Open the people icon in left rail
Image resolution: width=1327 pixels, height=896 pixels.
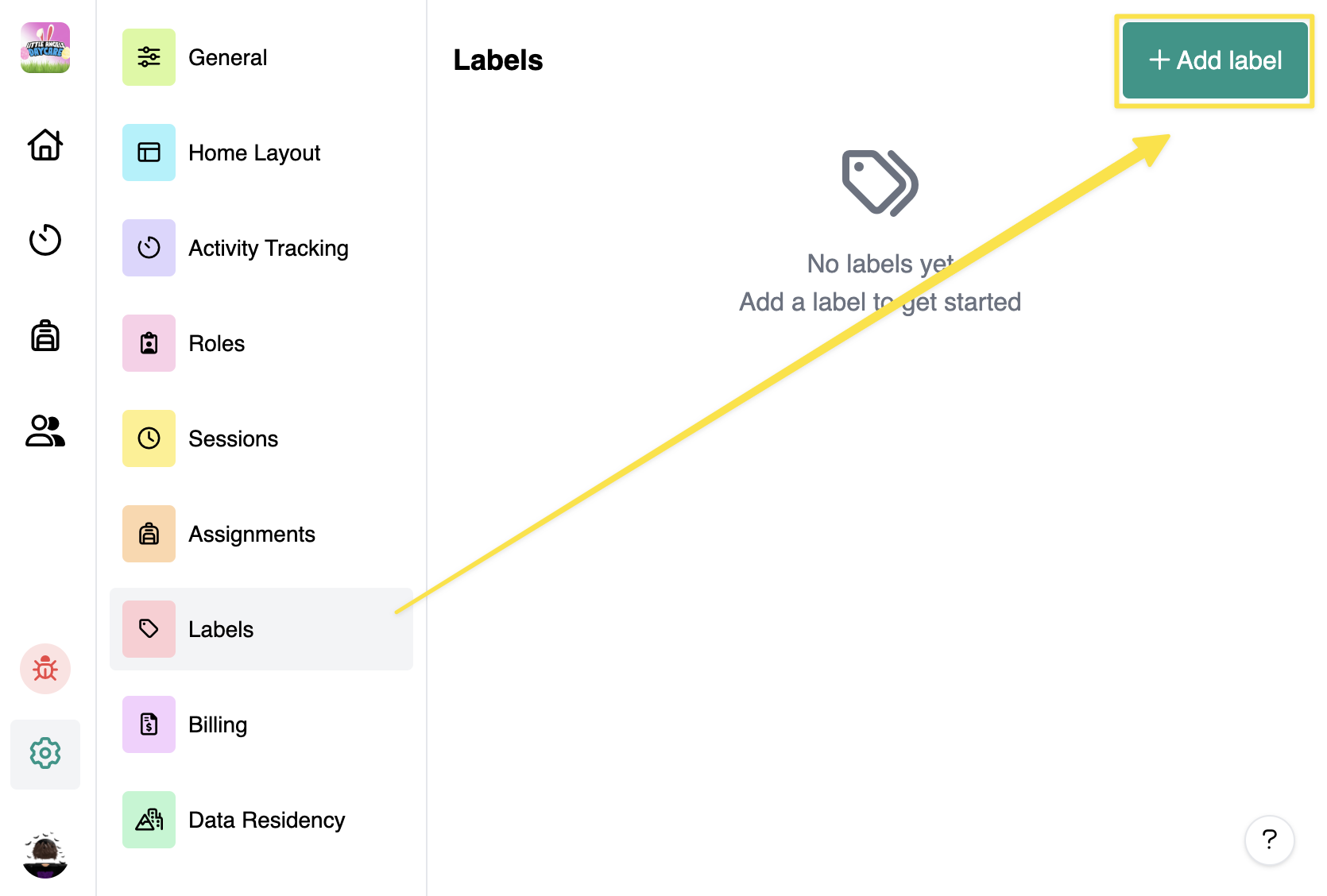click(x=45, y=431)
